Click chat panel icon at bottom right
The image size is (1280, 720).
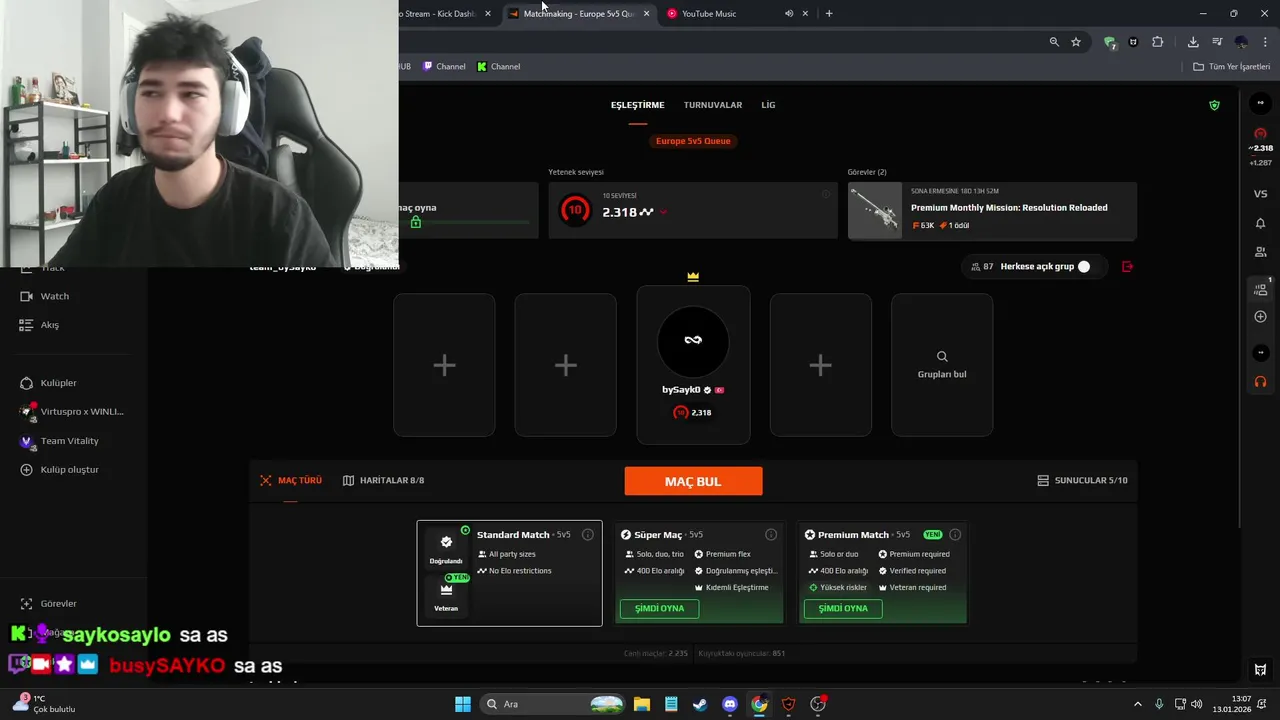click(1260, 669)
